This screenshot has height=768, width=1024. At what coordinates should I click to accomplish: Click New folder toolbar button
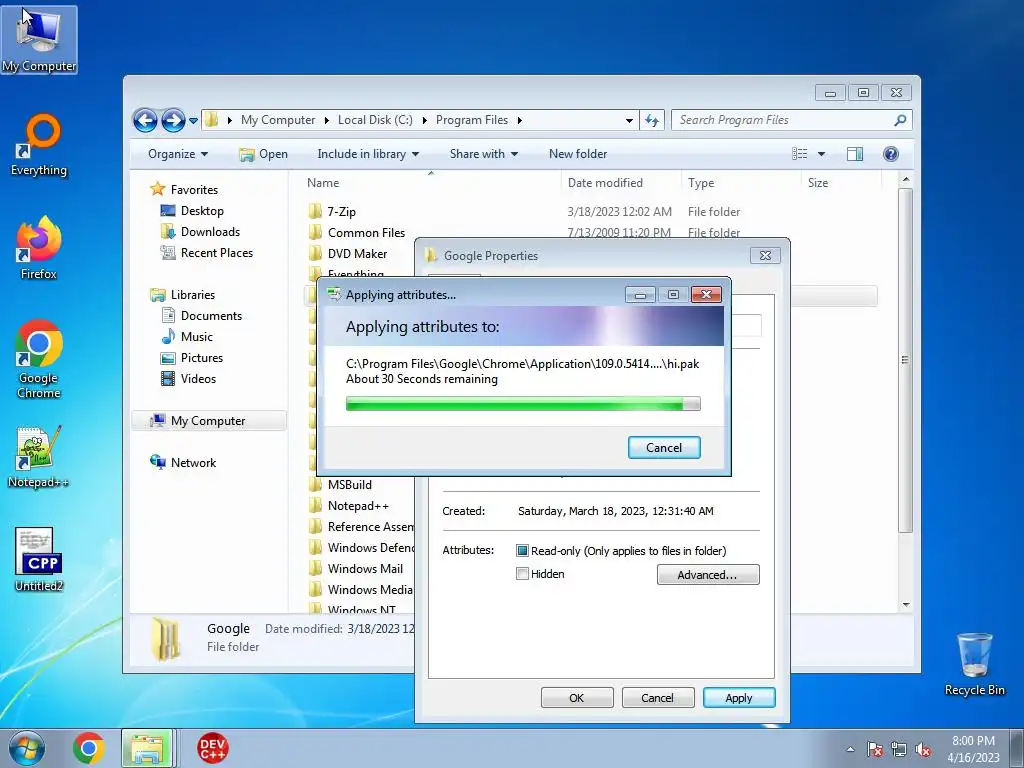[578, 154]
